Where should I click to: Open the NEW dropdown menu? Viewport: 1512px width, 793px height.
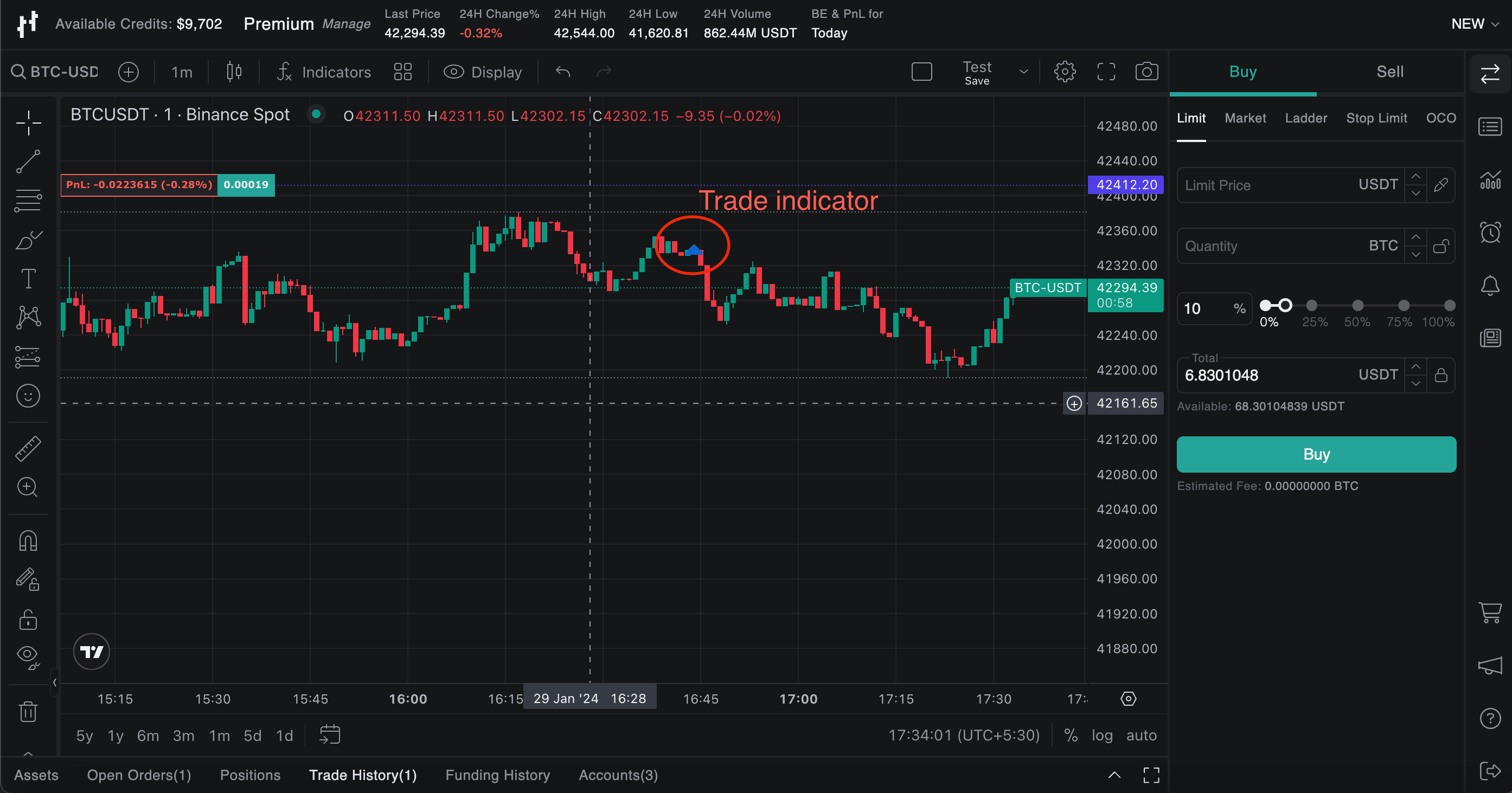(x=1475, y=24)
